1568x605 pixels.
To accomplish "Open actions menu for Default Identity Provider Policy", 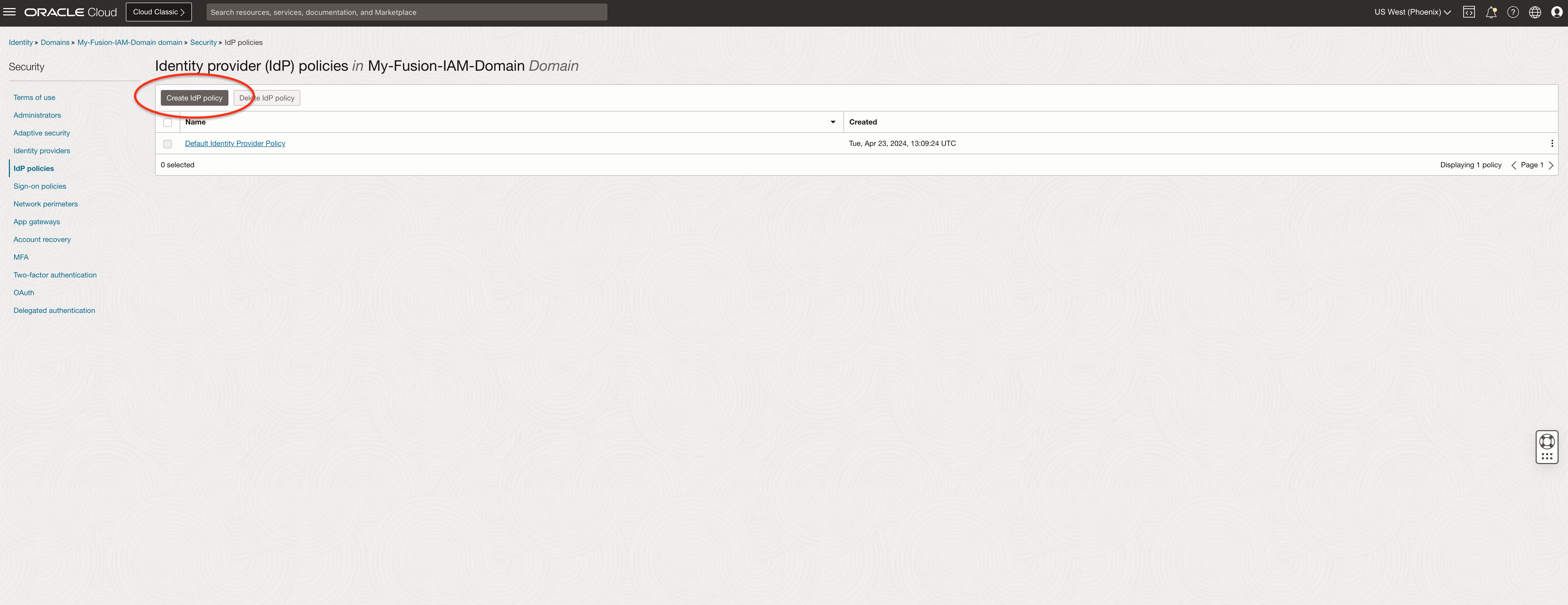I will point(1552,144).
